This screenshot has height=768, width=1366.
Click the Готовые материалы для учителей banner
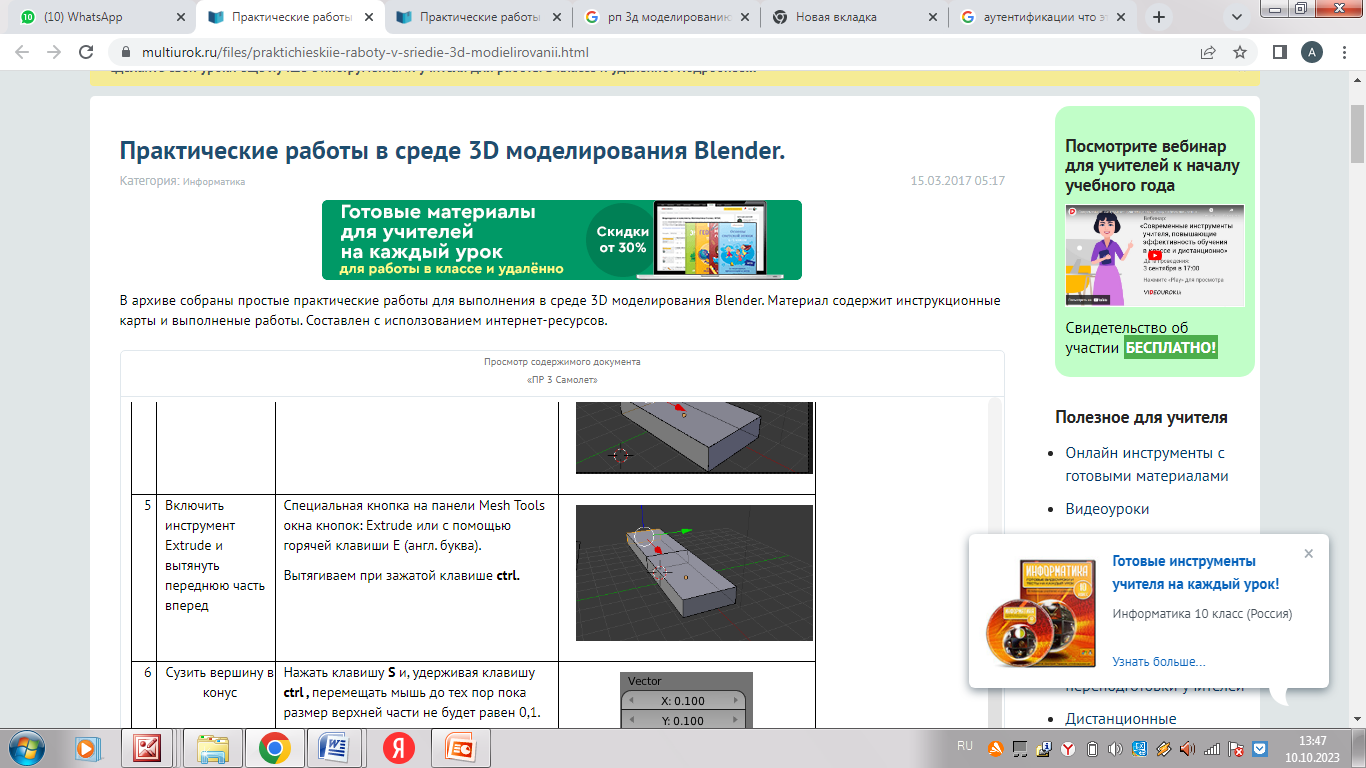[562, 240]
